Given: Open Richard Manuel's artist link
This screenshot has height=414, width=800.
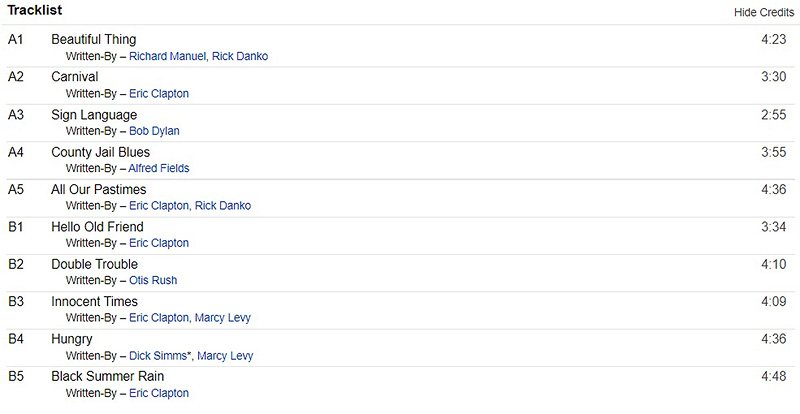Looking at the screenshot, I should (167, 56).
